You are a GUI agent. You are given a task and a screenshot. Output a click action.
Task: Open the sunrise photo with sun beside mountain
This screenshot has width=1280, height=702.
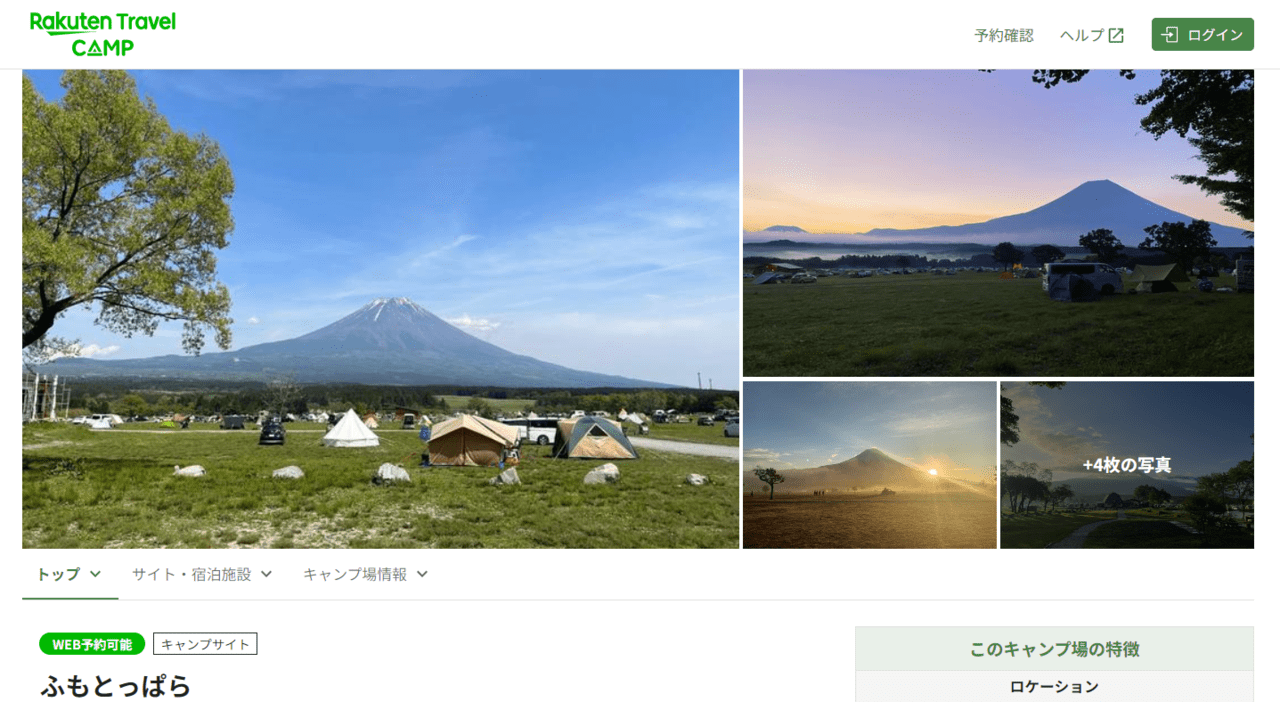pos(870,465)
